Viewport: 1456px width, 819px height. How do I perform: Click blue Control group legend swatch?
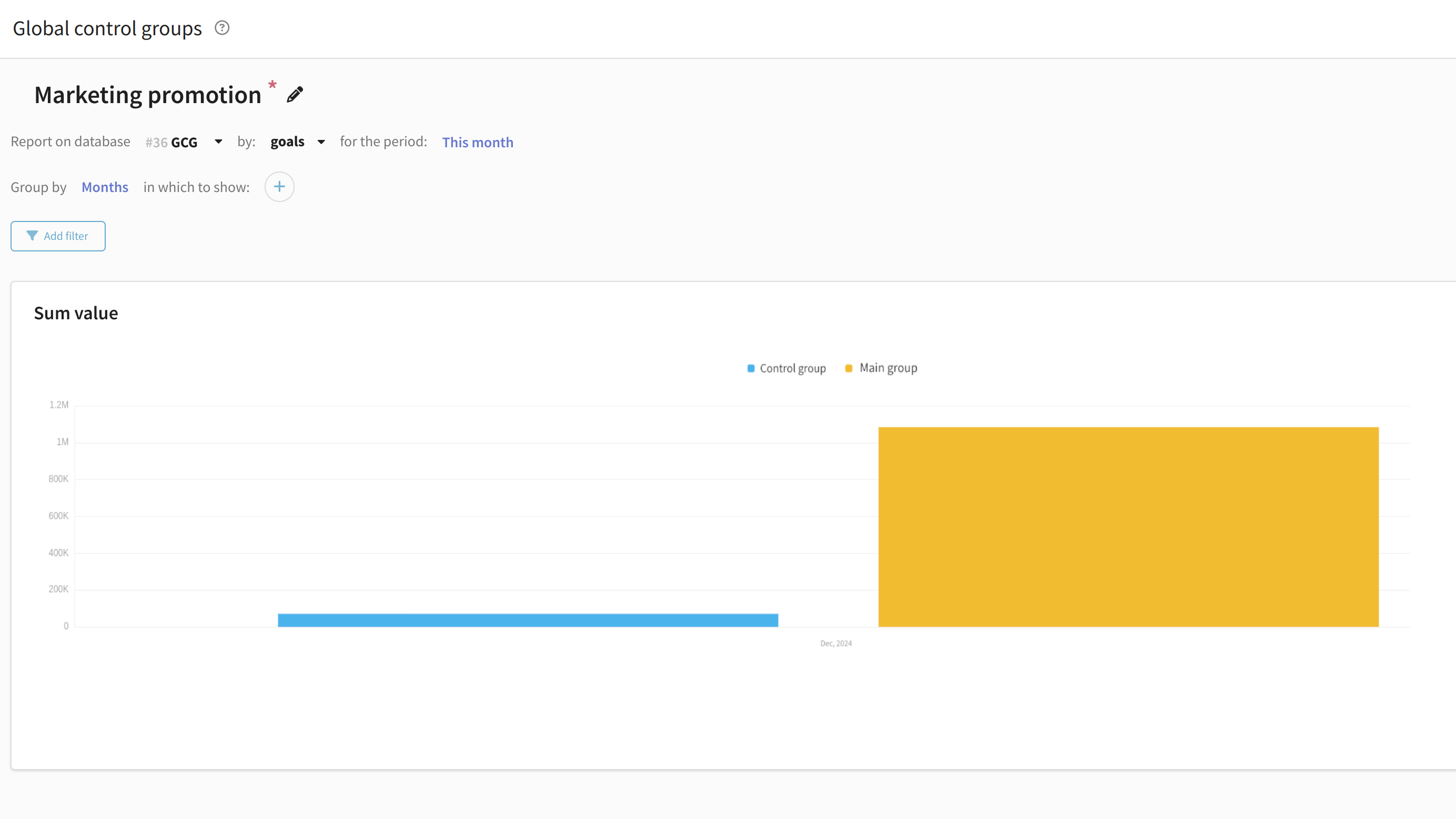pos(751,369)
